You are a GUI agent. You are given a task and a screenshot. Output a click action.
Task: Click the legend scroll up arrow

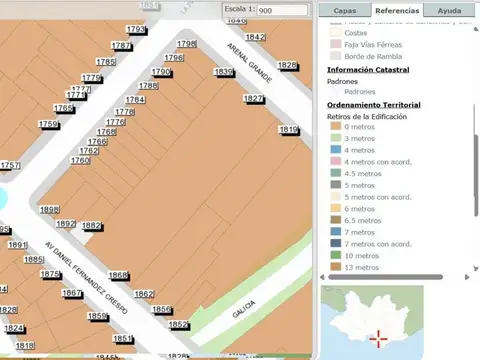click(x=476, y=29)
